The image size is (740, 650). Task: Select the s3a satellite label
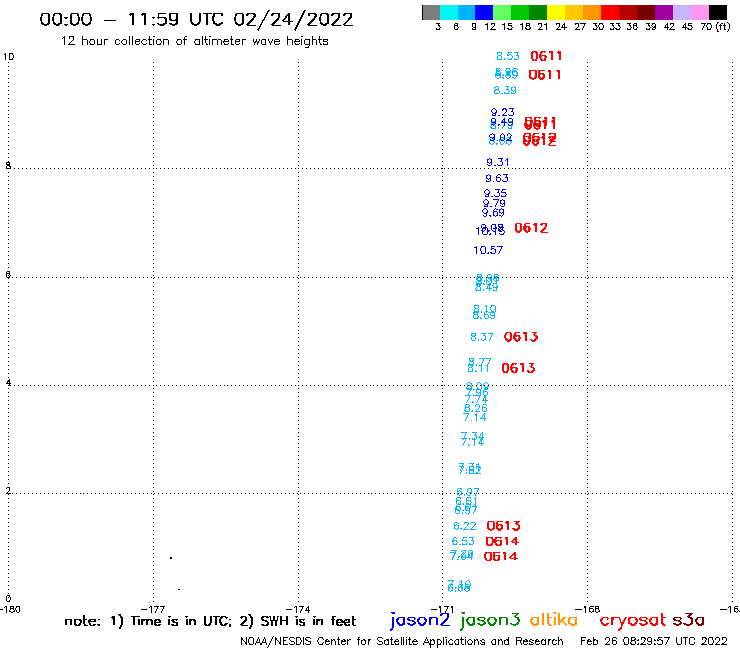(x=688, y=620)
